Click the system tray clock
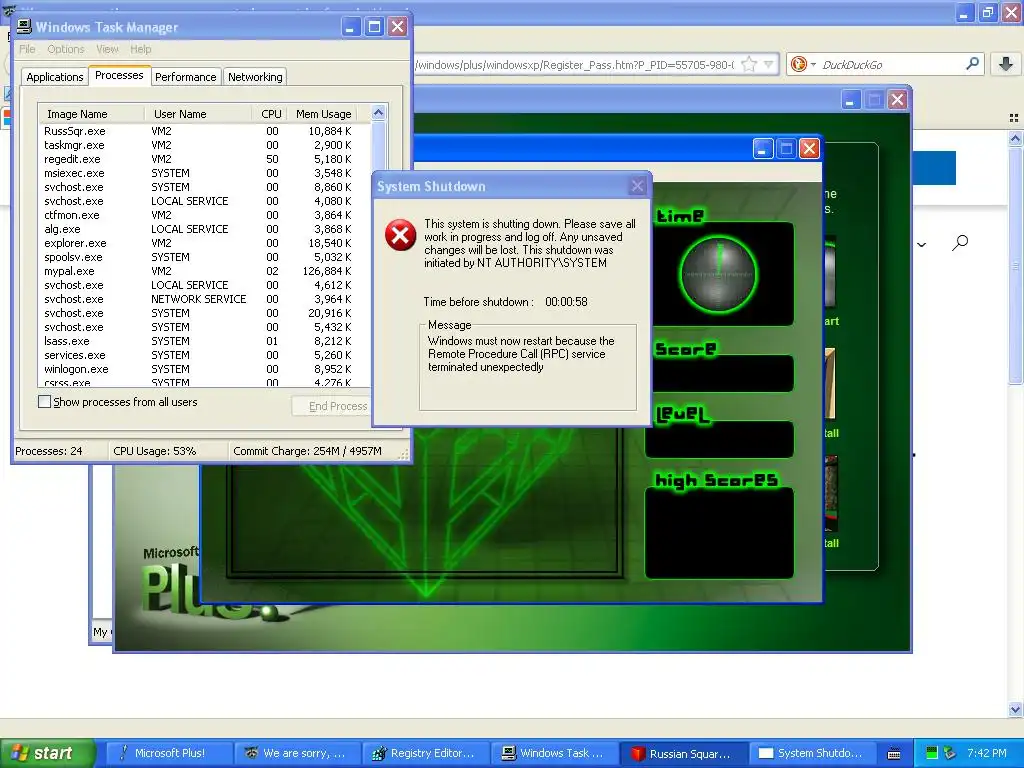1024x768 pixels. (x=987, y=753)
